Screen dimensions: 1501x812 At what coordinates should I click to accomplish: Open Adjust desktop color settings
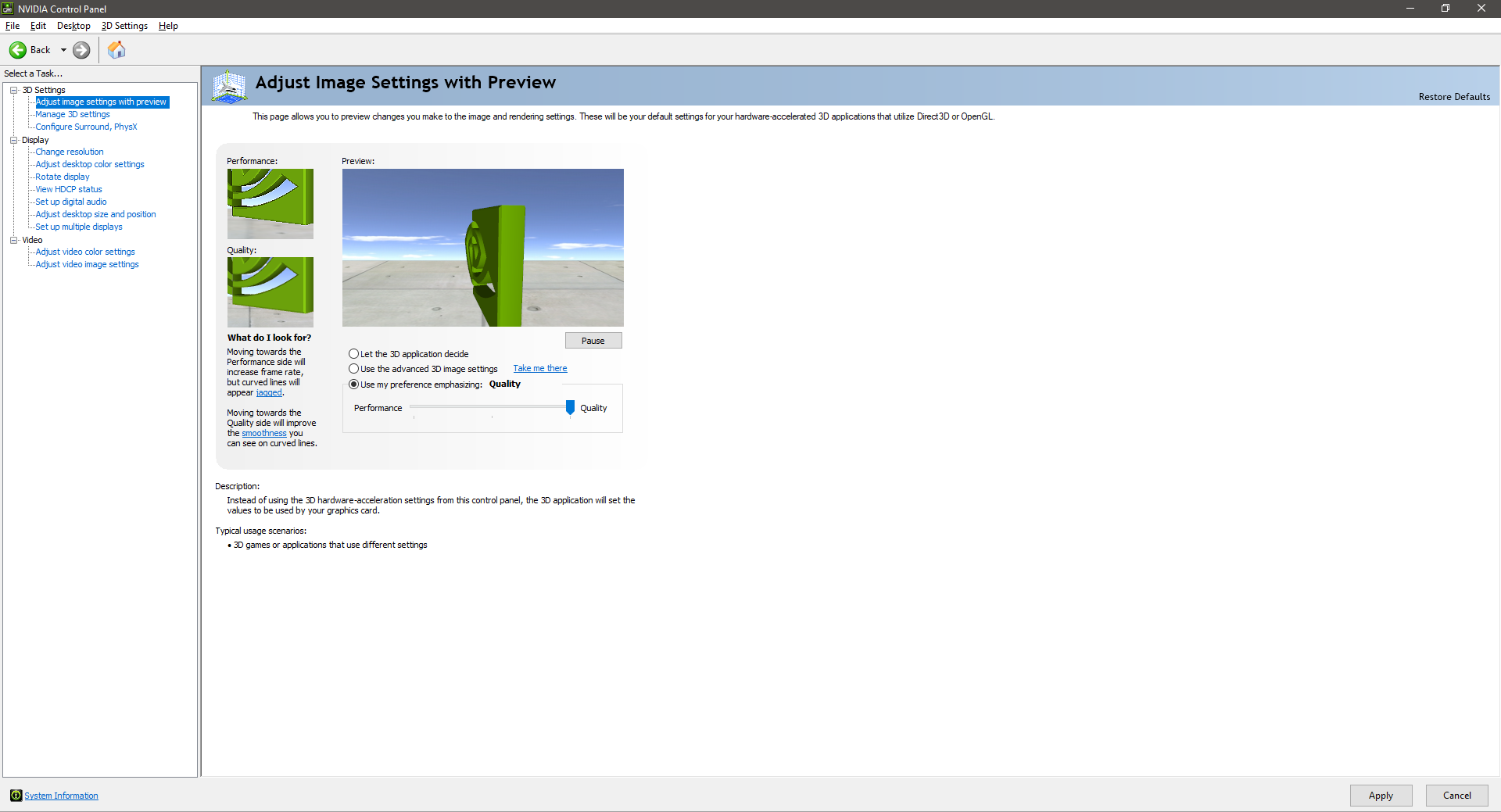(x=90, y=164)
